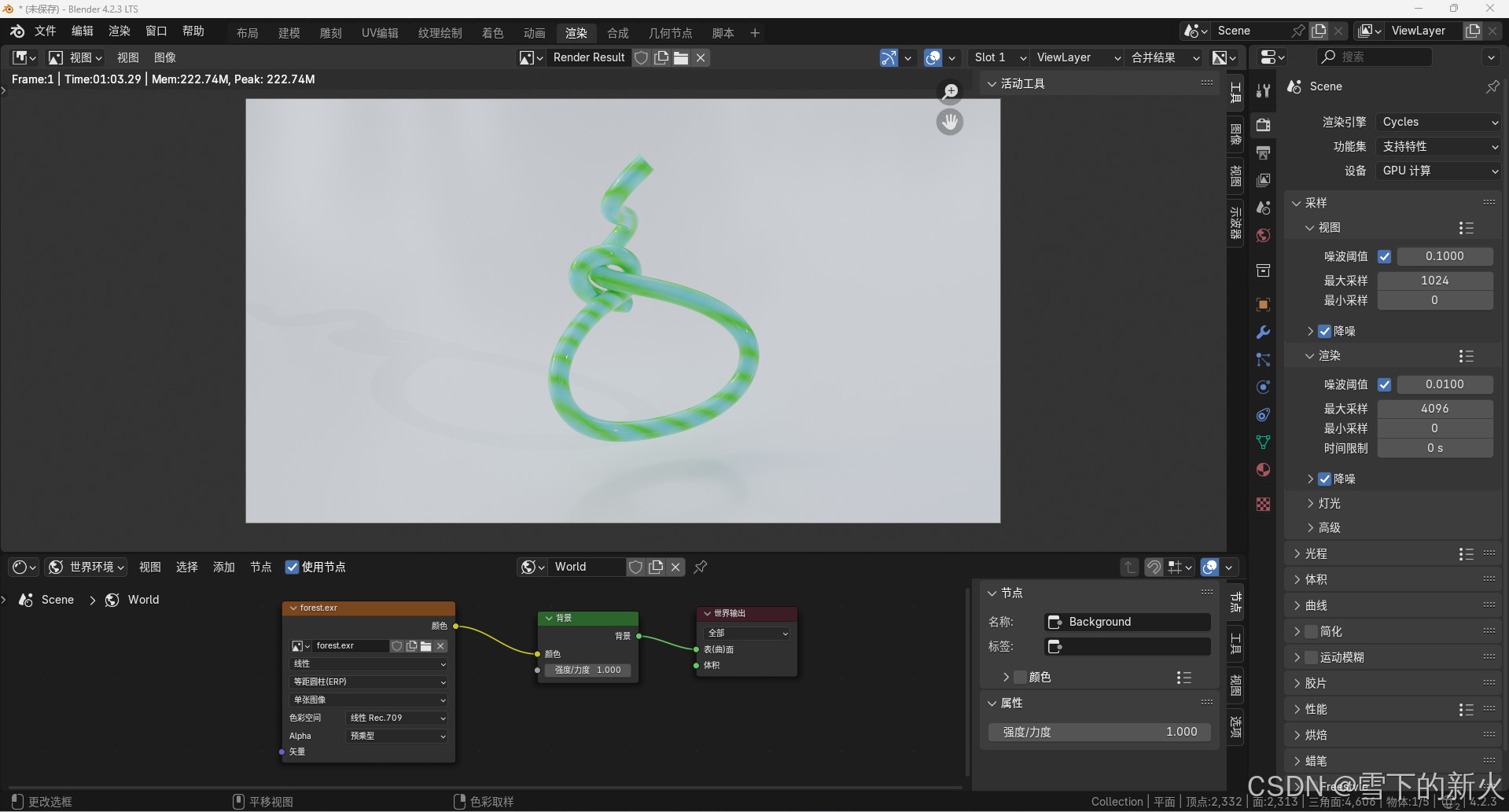The width and height of the screenshot is (1509, 812).
Task: Open the World properties globe icon
Action: 1263,235
